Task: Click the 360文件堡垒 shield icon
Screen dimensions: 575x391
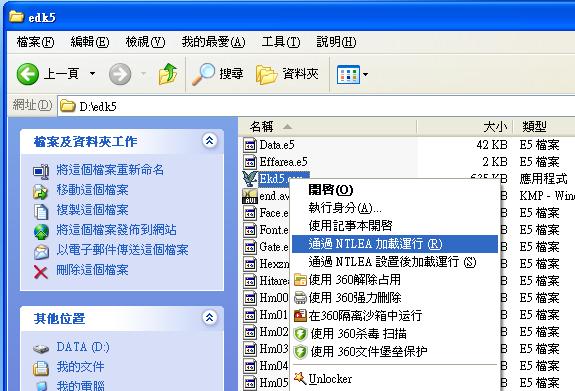Action: click(x=300, y=351)
